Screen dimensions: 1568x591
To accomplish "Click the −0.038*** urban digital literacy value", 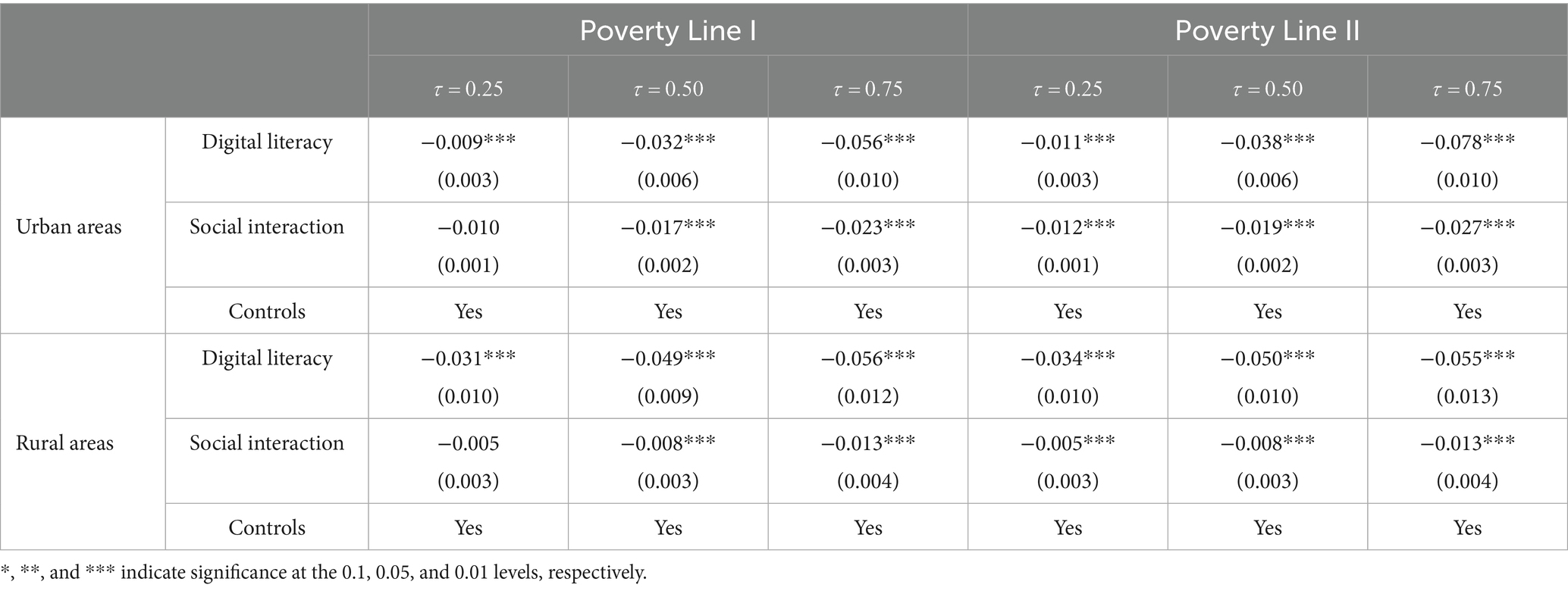I will click(x=1267, y=142).
